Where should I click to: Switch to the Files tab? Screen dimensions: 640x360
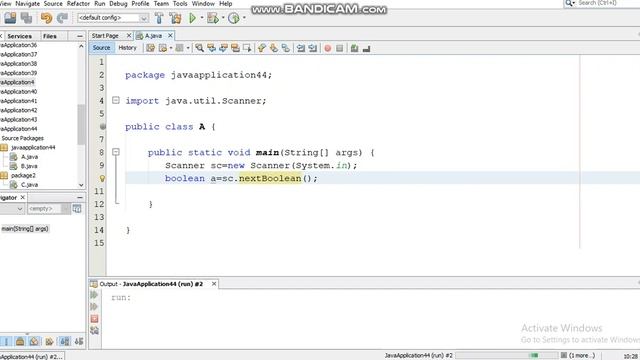(x=50, y=36)
